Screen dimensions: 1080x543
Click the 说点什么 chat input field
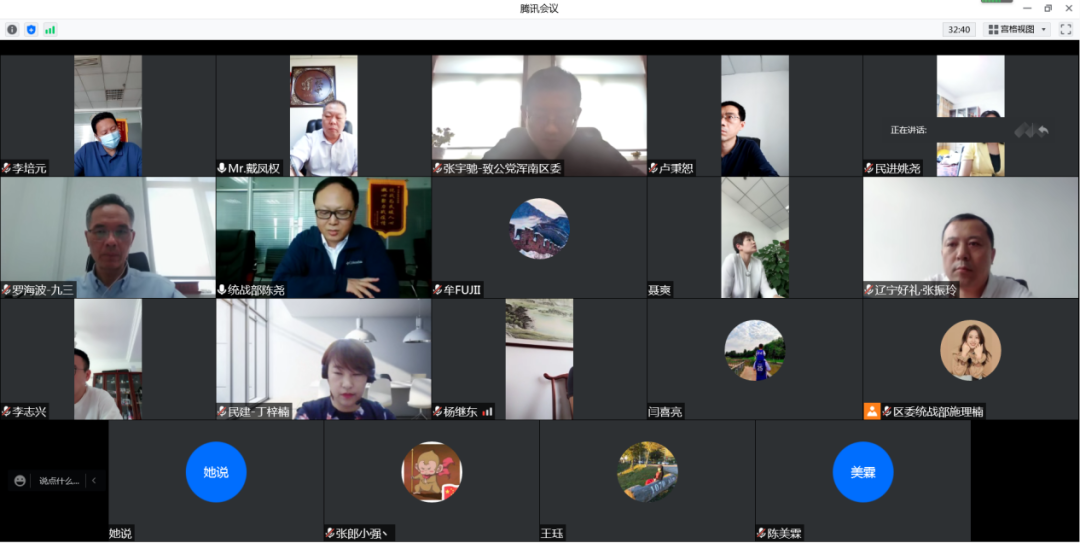tap(59, 481)
